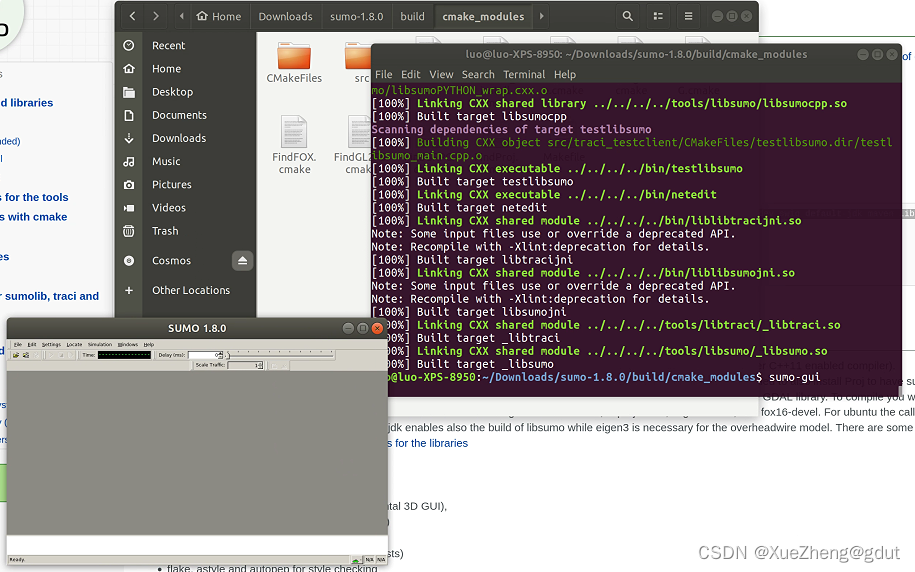Click the sumo-1.8.0 breadcrumb
Viewport: 915px width, 572px height.
coord(357,16)
